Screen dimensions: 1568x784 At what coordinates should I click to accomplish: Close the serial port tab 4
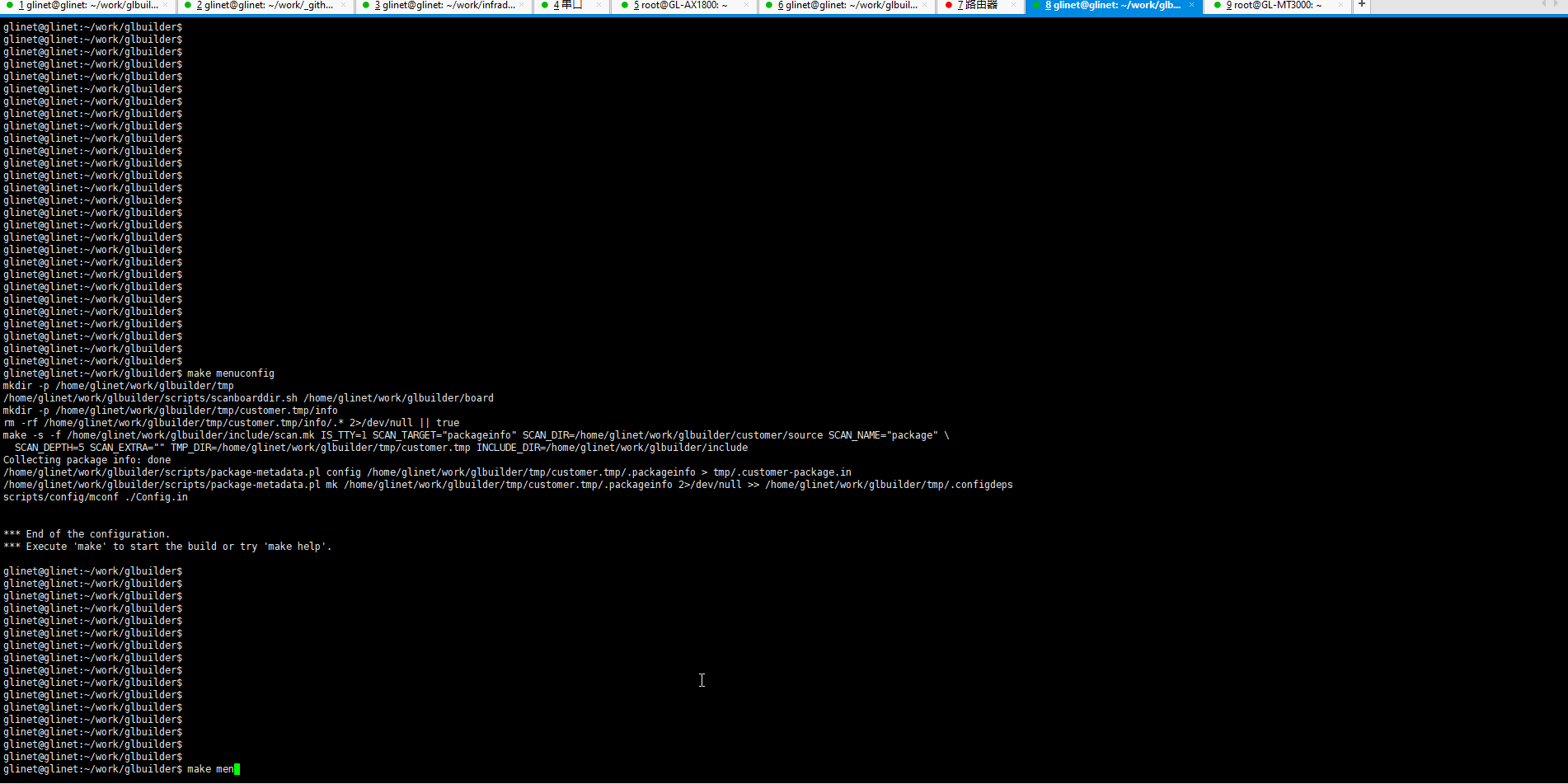click(599, 6)
